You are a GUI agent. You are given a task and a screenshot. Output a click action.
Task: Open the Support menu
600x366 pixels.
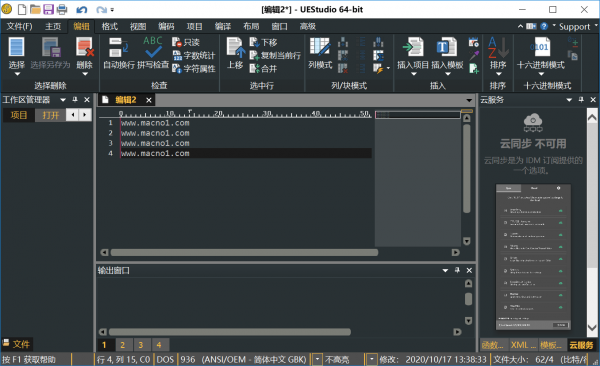coord(574,26)
